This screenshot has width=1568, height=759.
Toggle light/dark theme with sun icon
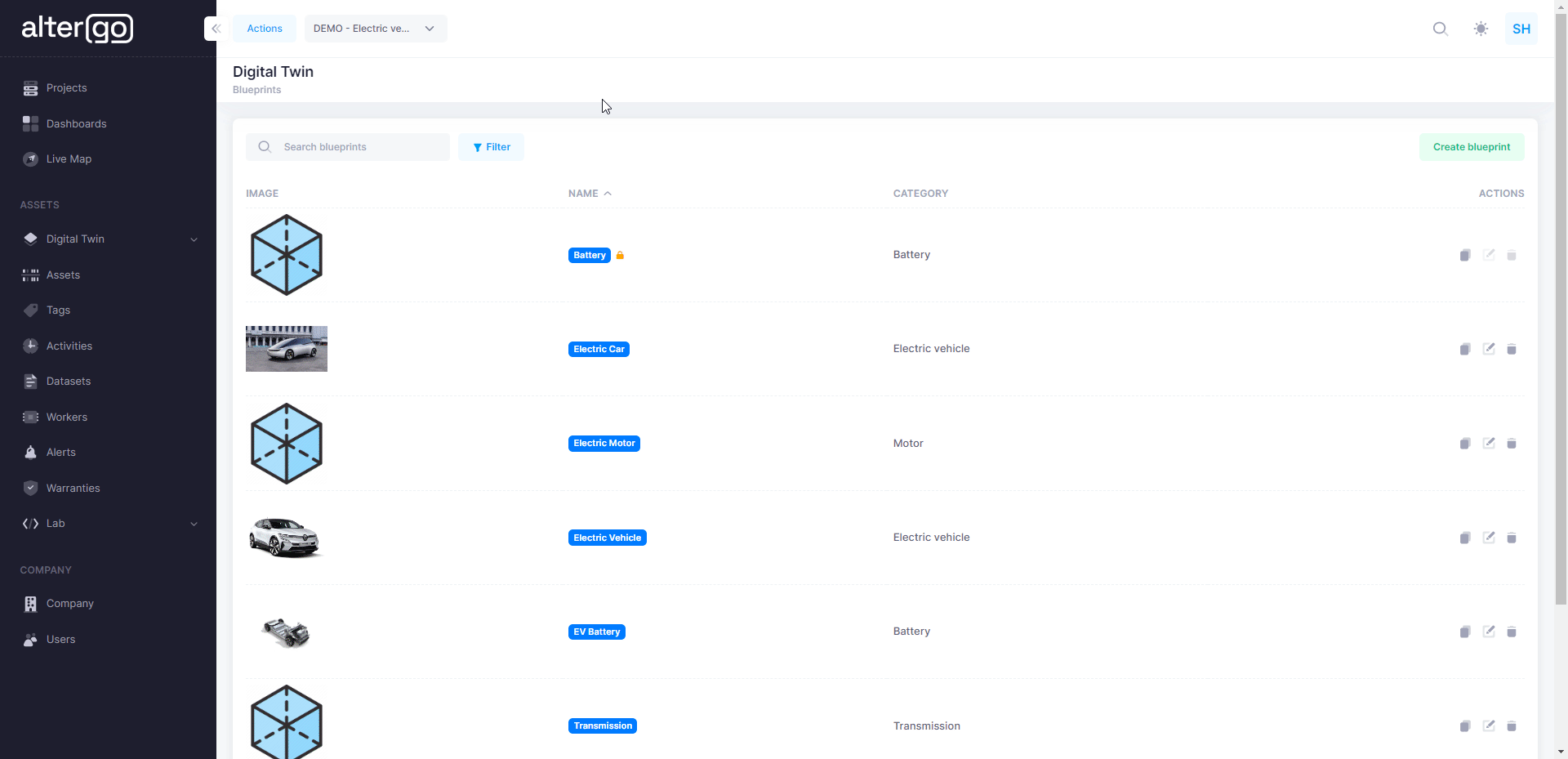point(1481,29)
